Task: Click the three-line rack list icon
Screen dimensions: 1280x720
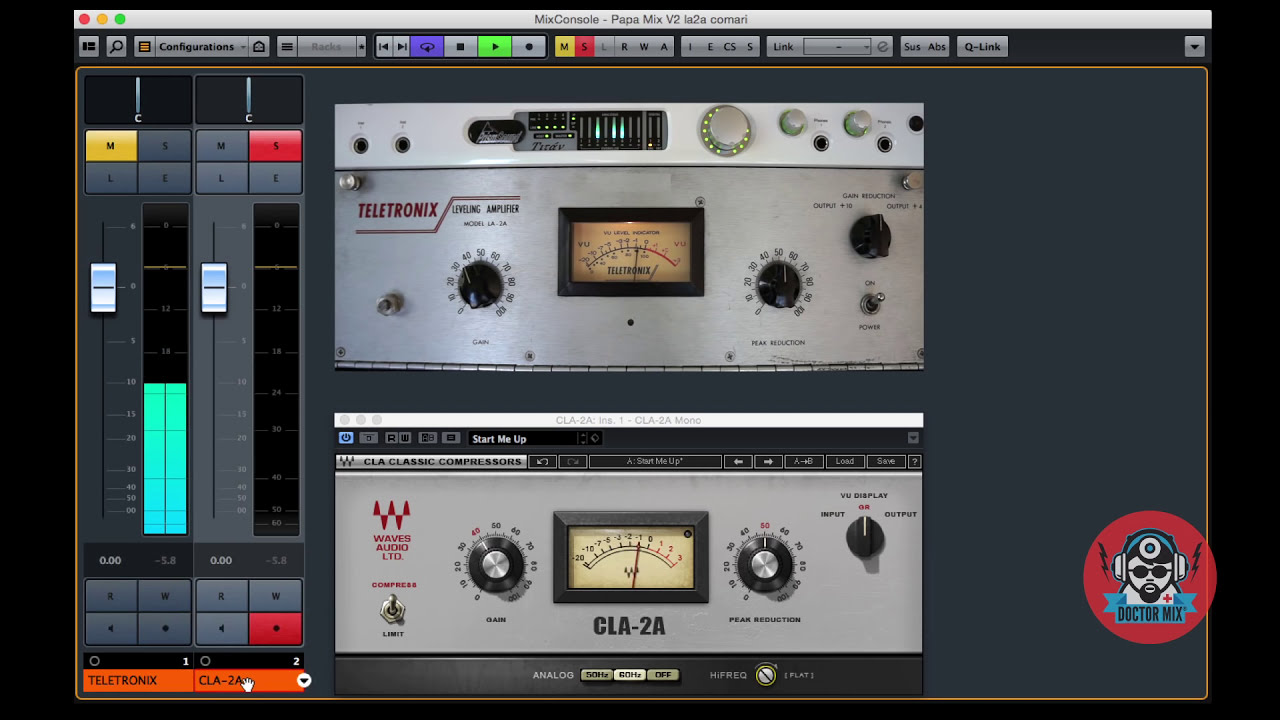Action: click(x=287, y=47)
